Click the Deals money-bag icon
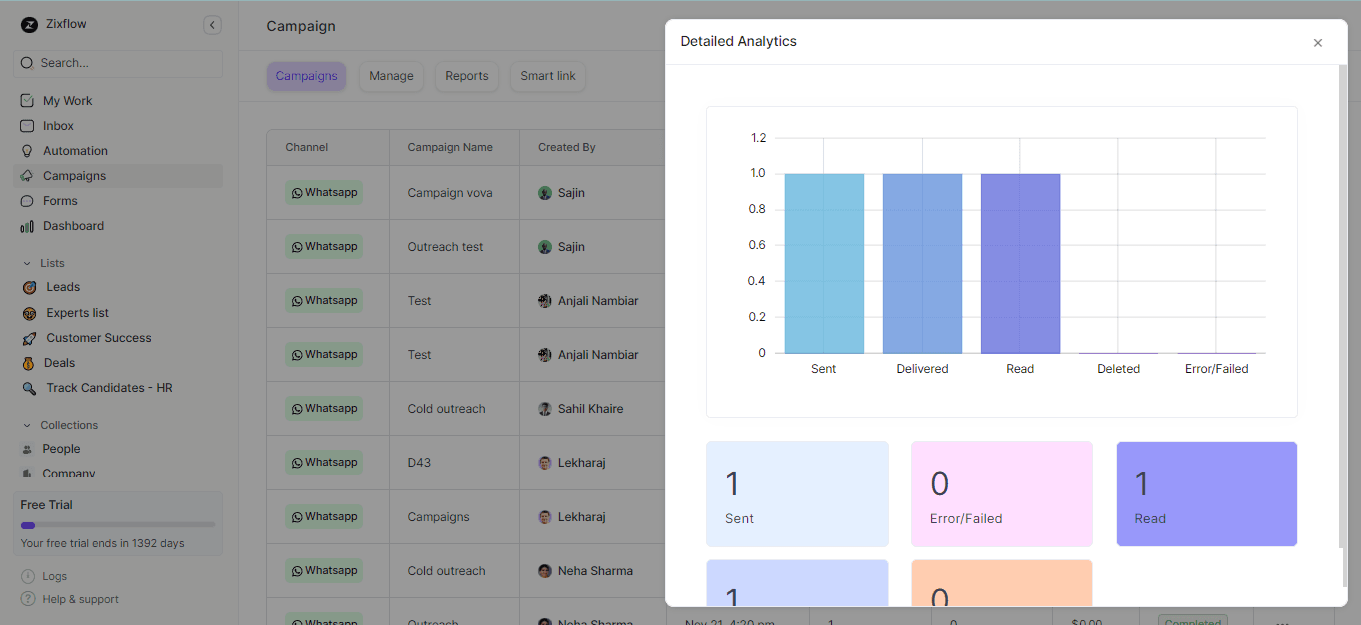Viewport: 1361px width, 625px height. tap(29, 362)
